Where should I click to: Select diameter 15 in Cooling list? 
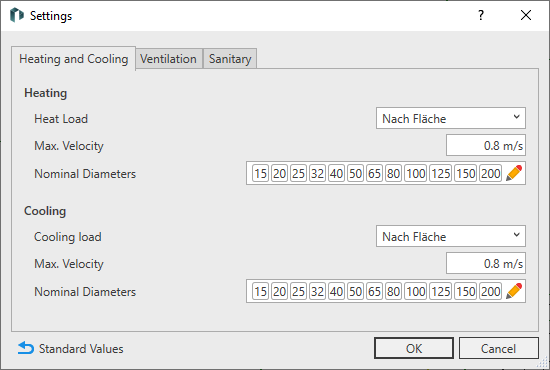tap(261, 291)
